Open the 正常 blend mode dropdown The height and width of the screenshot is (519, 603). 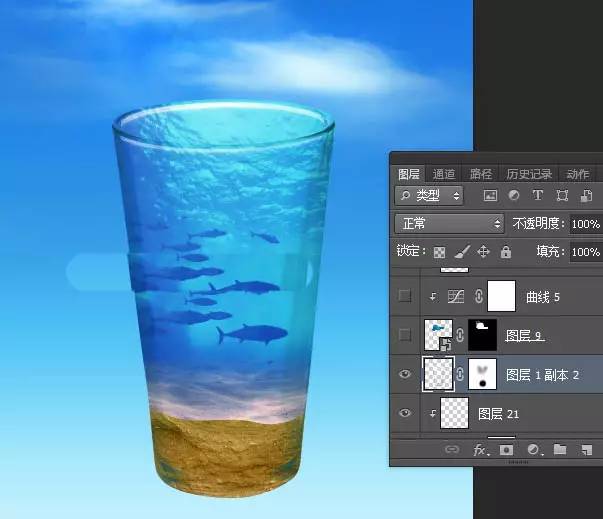pos(449,224)
